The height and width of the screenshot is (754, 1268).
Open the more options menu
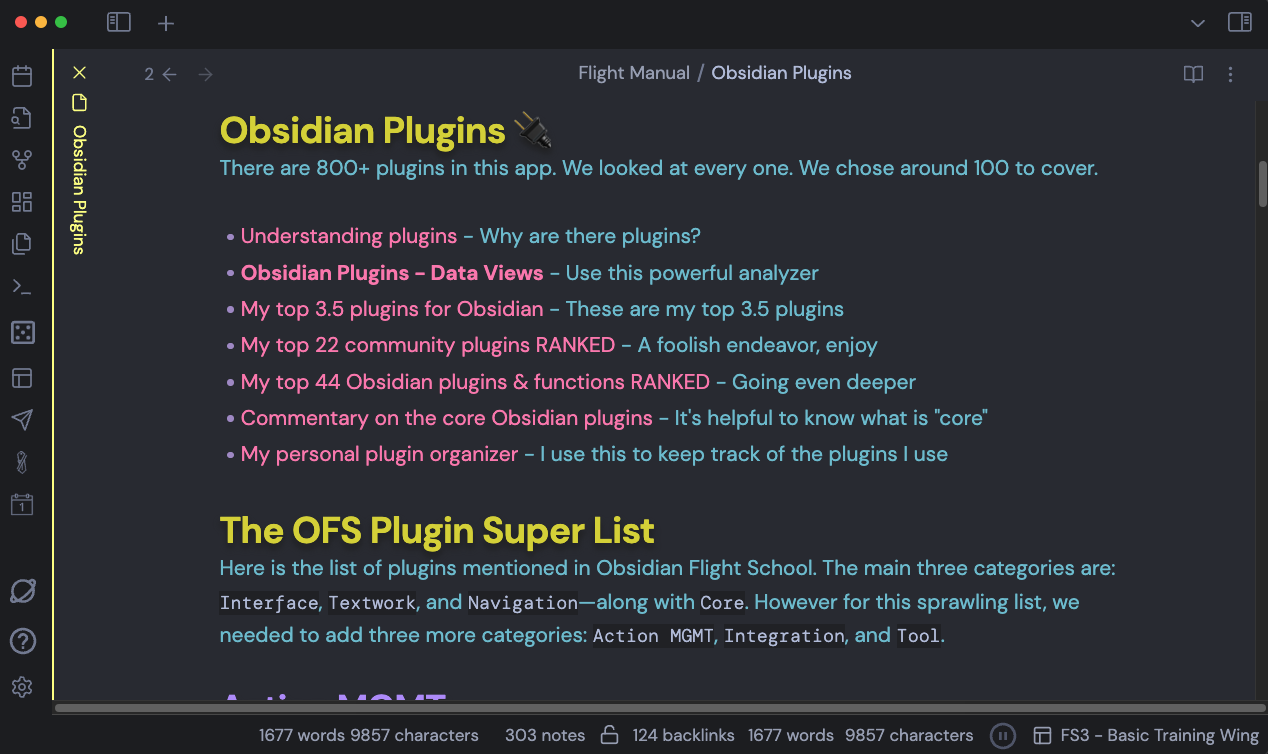tap(1229, 73)
